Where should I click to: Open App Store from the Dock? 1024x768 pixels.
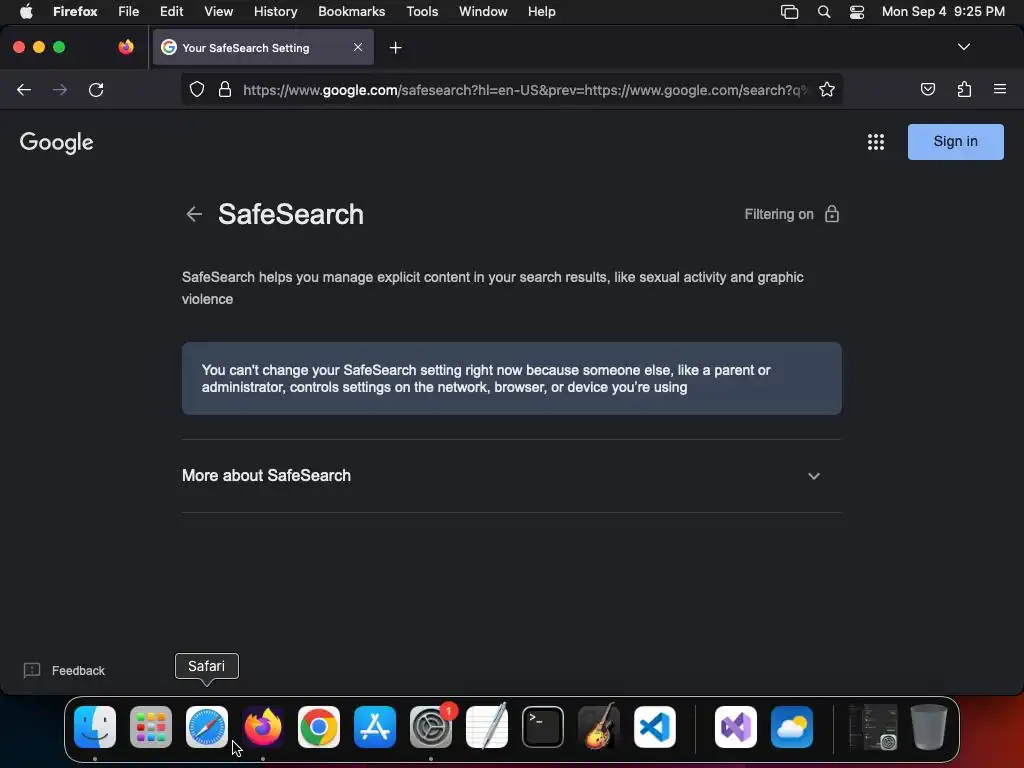(375, 727)
